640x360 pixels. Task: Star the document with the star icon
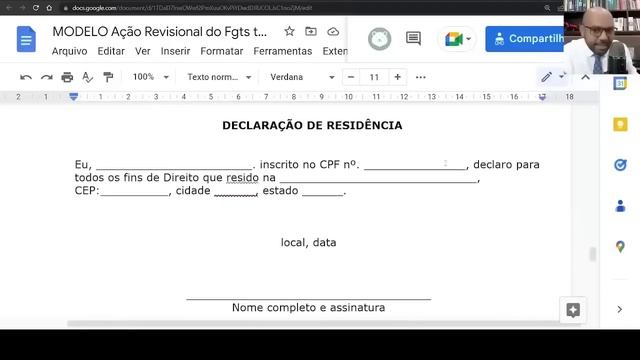tap(289, 31)
